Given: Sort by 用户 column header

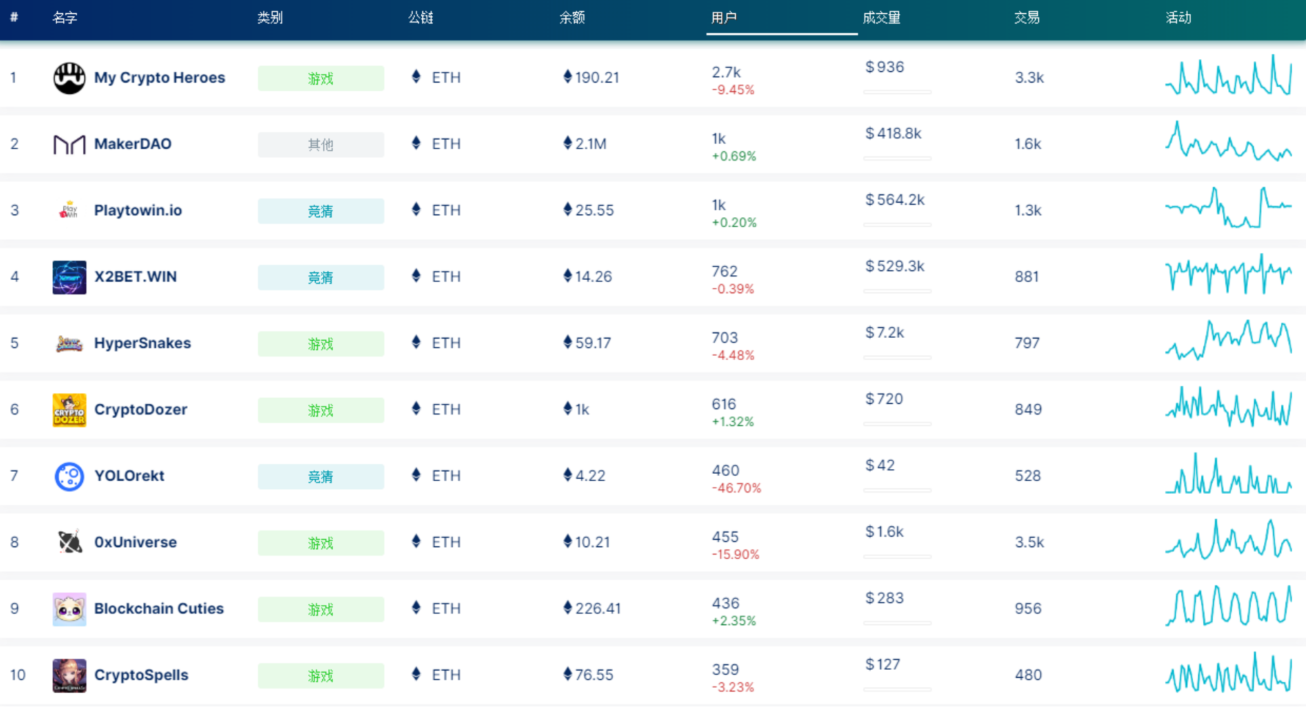Looking at the screenshot, I should click(724, 18).
